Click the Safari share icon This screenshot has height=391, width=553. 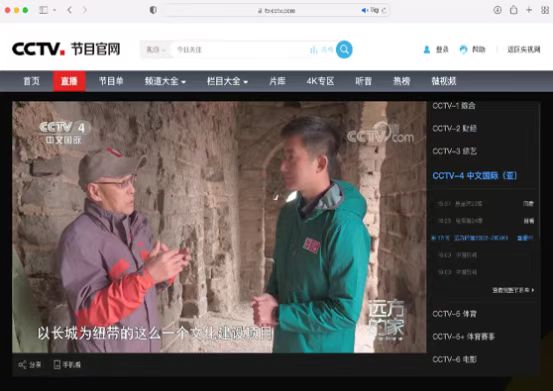pos(514,10)
